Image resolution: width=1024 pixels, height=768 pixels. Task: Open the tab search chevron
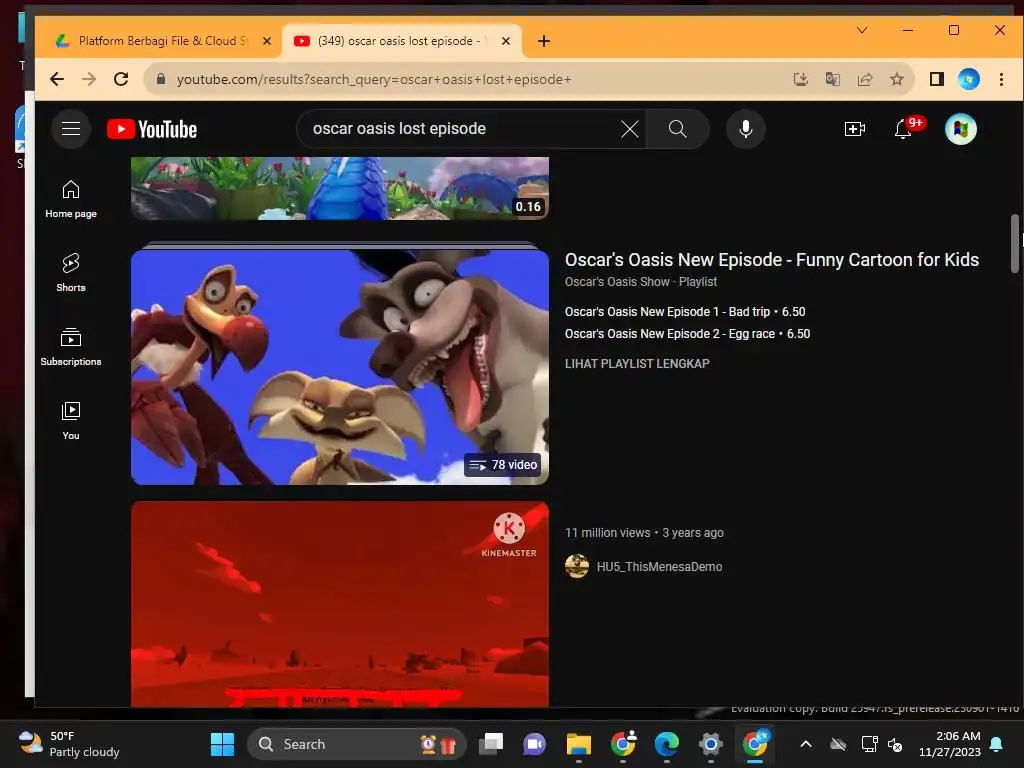pyautogui.click(x=862, y=30)
